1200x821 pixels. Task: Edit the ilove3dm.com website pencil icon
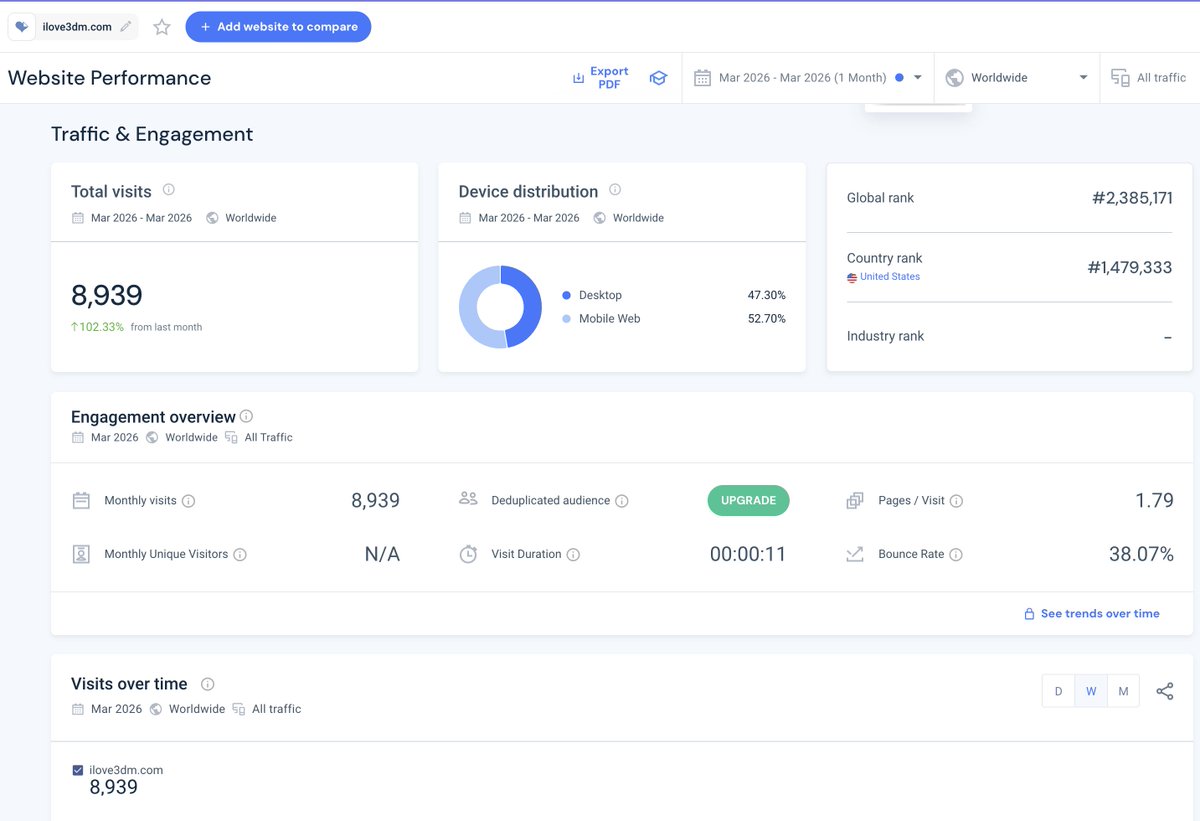[x=125, y=27]
